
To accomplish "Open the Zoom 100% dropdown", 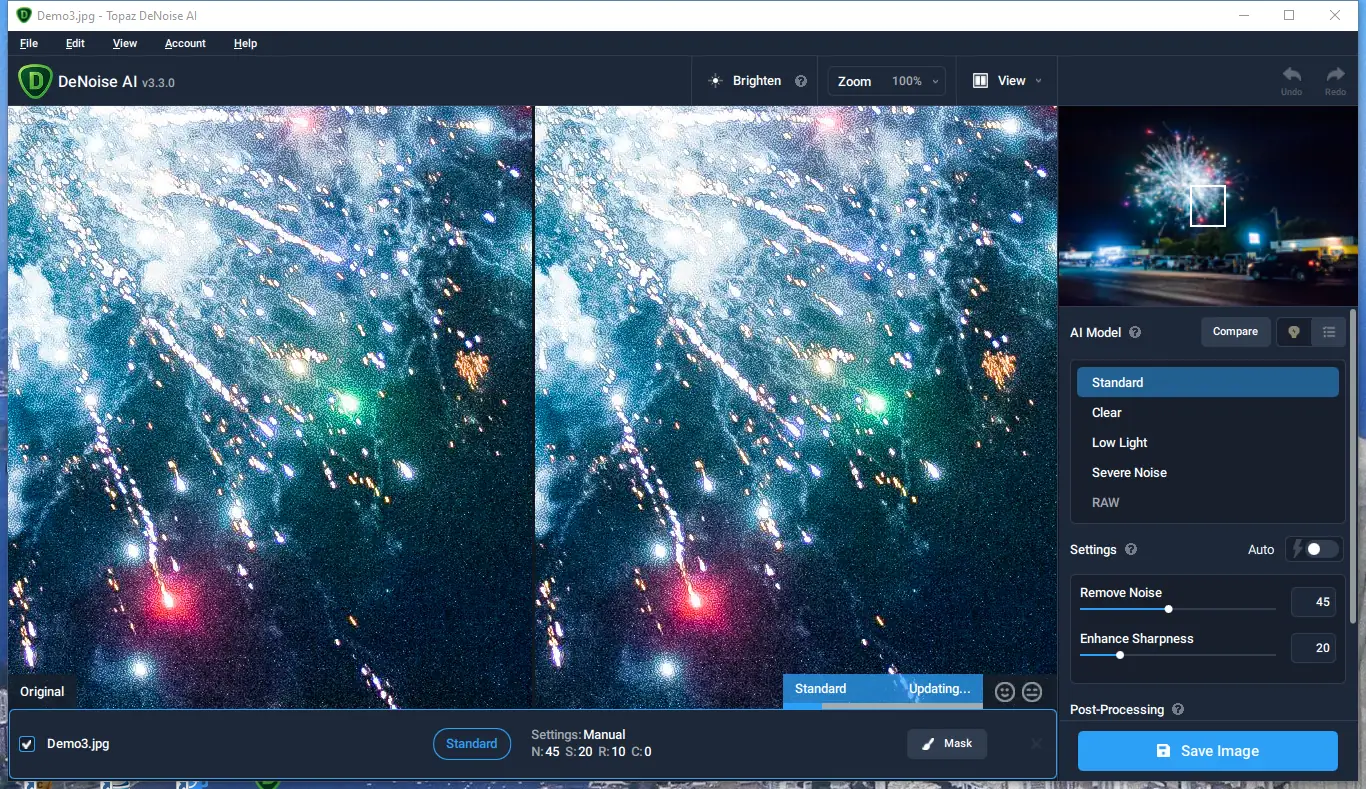I will [886, 81].
